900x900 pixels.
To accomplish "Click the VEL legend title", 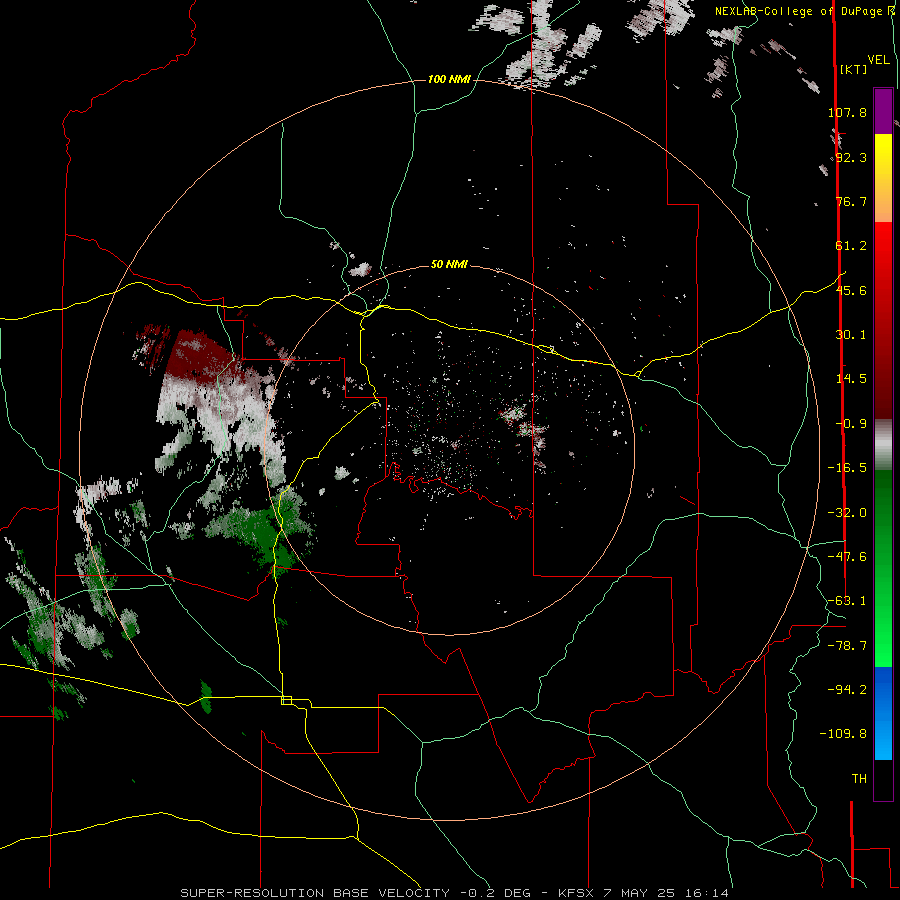I will 879,60.
